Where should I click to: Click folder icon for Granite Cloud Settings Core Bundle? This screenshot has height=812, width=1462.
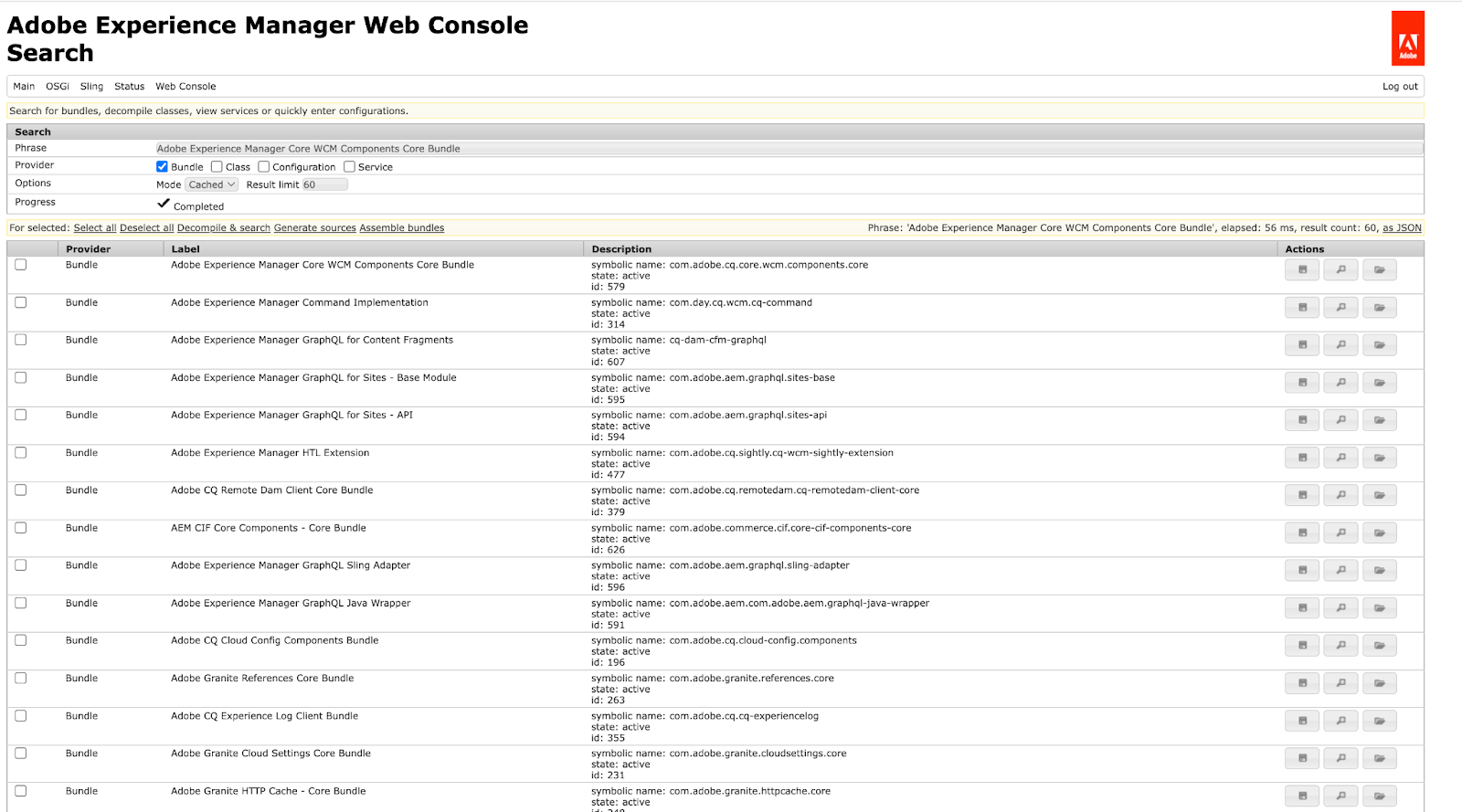[x=1380, y=758]
